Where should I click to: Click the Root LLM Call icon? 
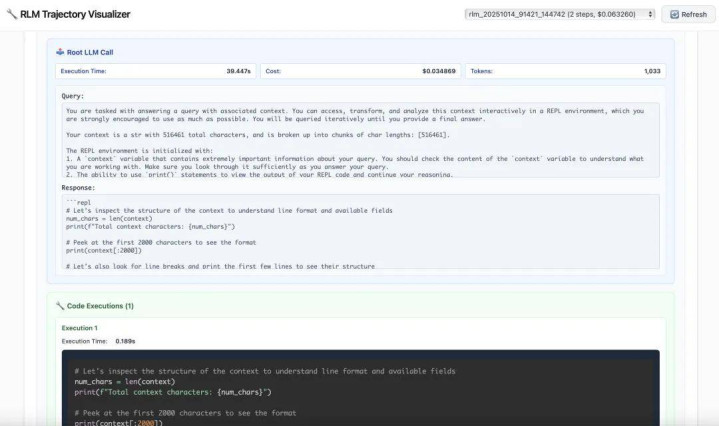60,52
